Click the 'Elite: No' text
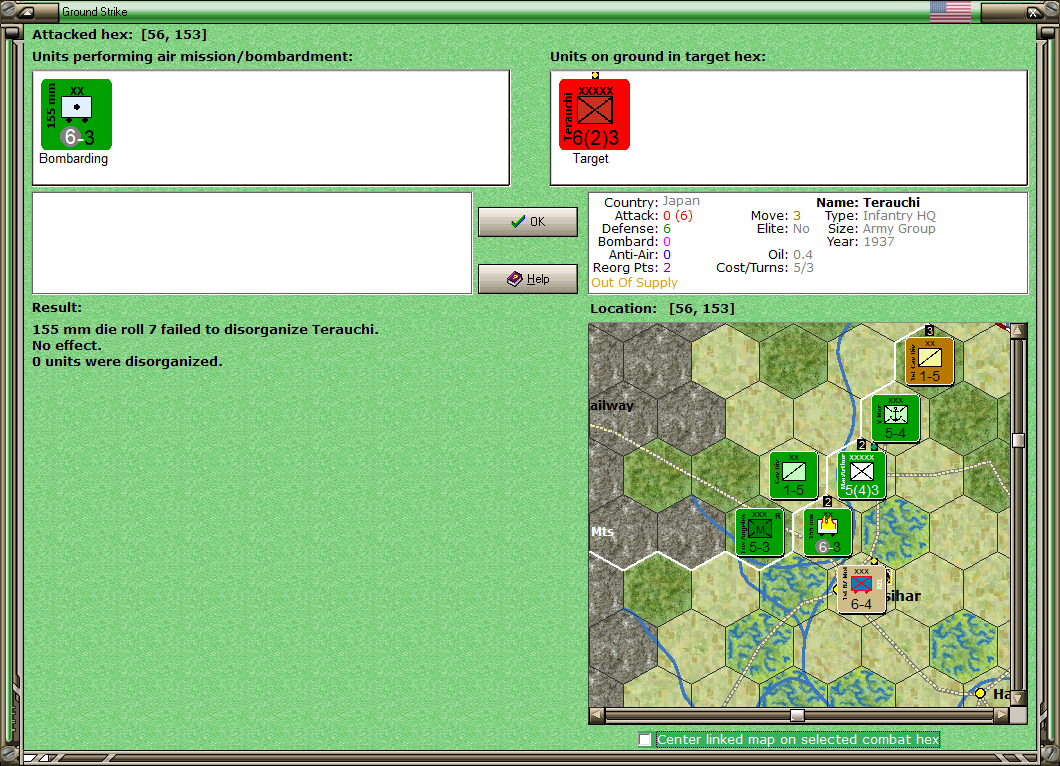The height and width of the screenshot is (766, 1060). (x=783, y=229)
